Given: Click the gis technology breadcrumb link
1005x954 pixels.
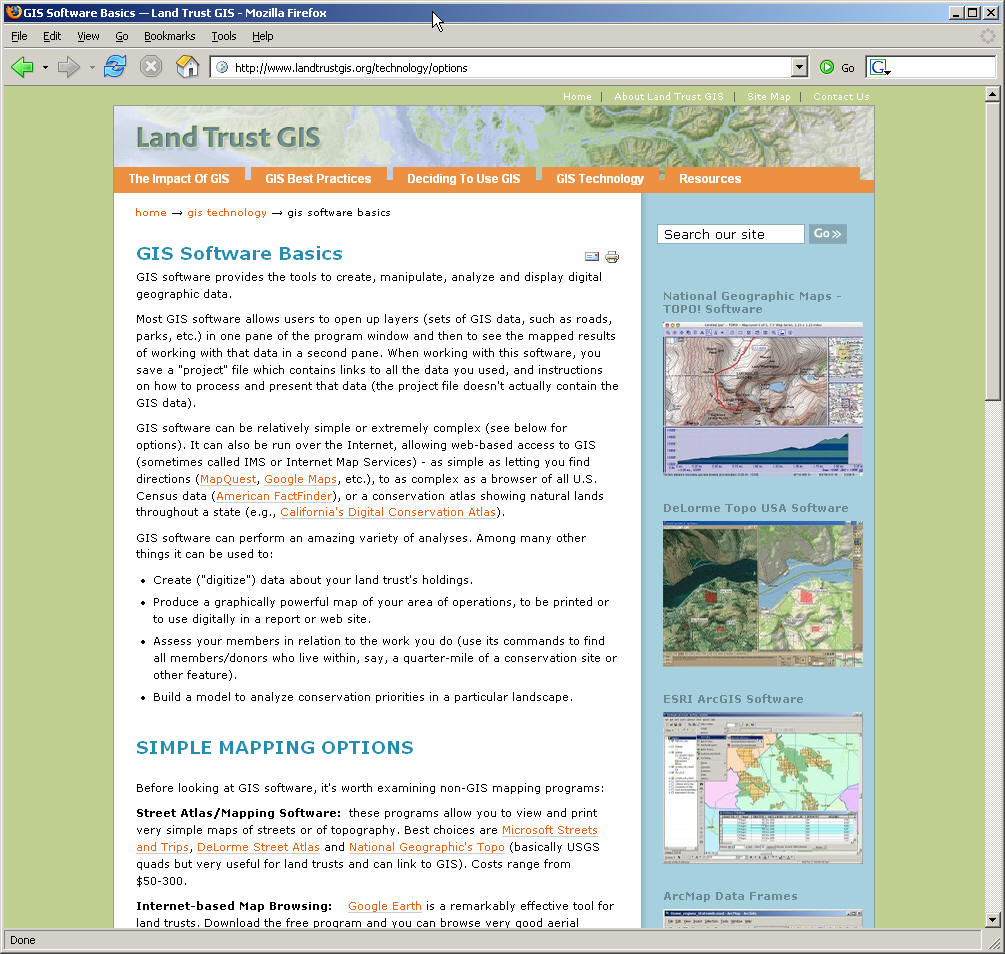Looking at the screenshot, I should point(227,213).
